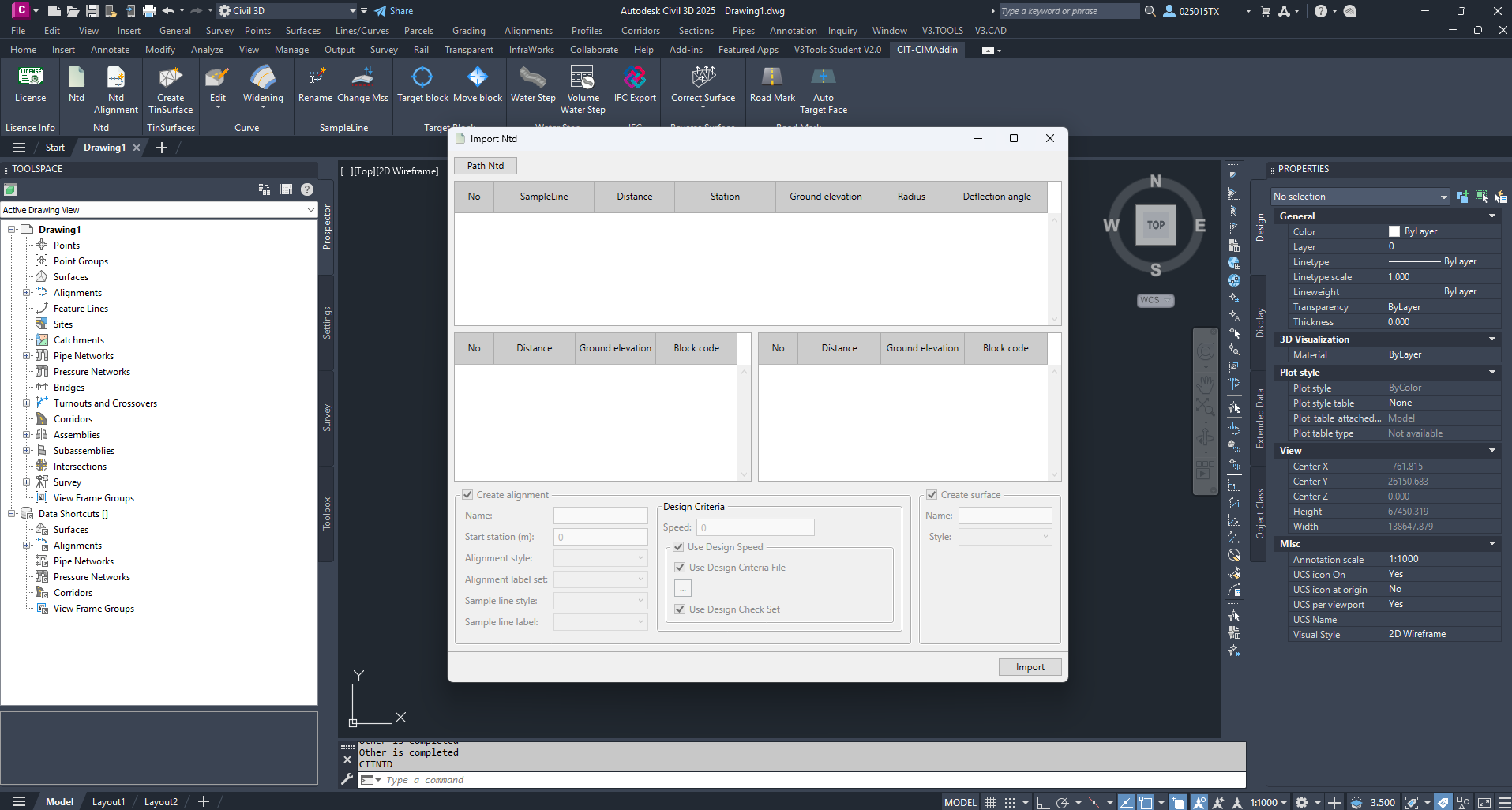
Task: Launch Create TinSurface tool
Action: coord(171,90)
